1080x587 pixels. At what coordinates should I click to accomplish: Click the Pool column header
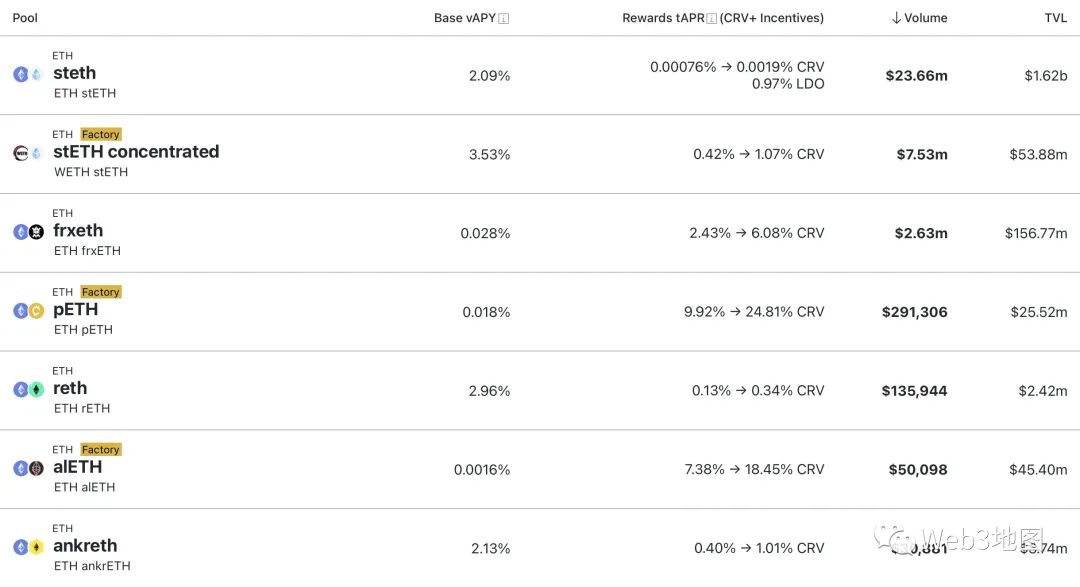point(25,18)
